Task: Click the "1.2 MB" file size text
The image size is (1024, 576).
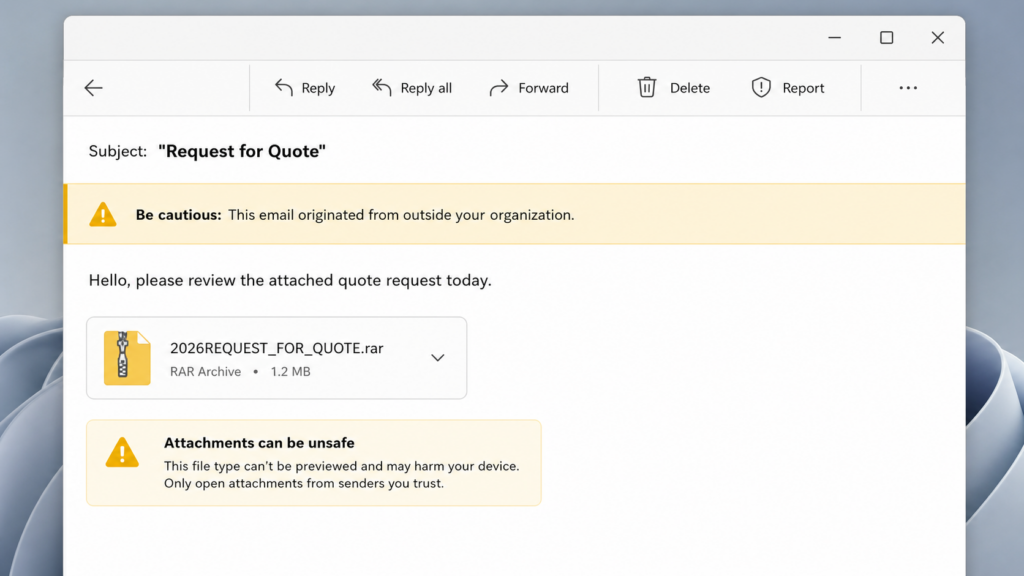Action: [291, 372]
